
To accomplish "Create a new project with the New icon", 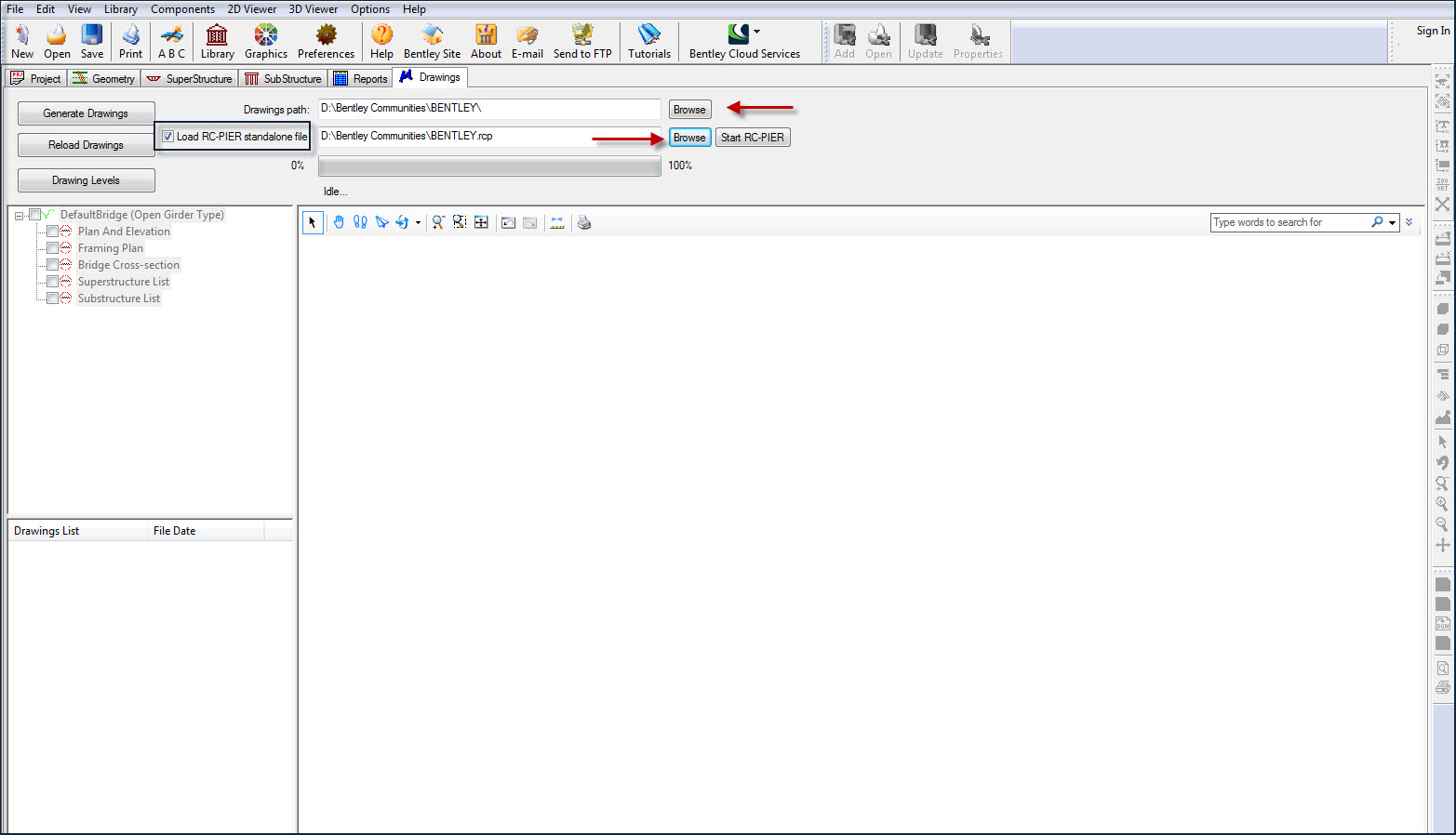I will coord(22,42).
